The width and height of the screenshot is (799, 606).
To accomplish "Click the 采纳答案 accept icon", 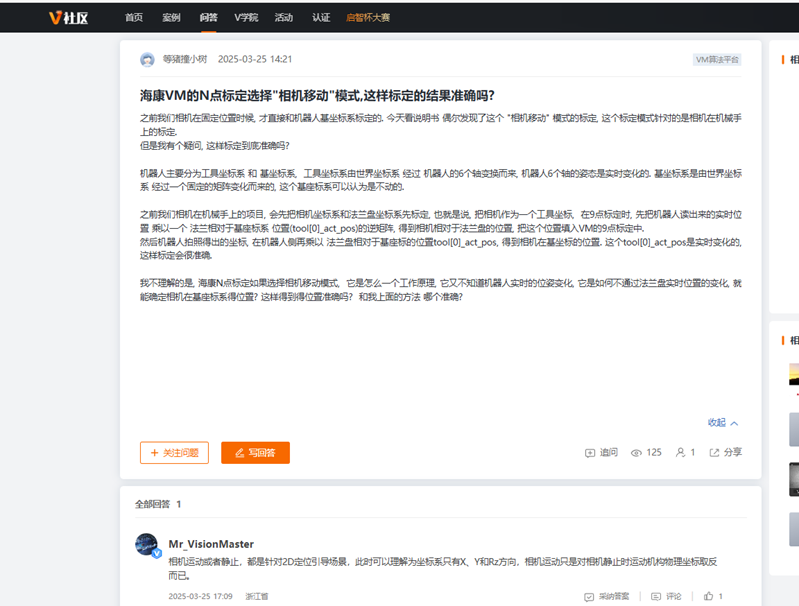I will (x=589, y=596).
